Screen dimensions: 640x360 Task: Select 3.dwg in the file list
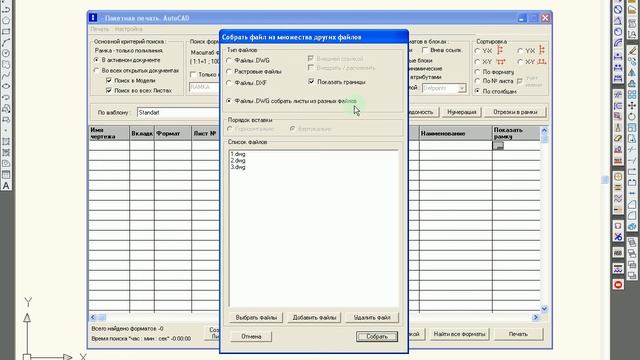coord(238,167)
